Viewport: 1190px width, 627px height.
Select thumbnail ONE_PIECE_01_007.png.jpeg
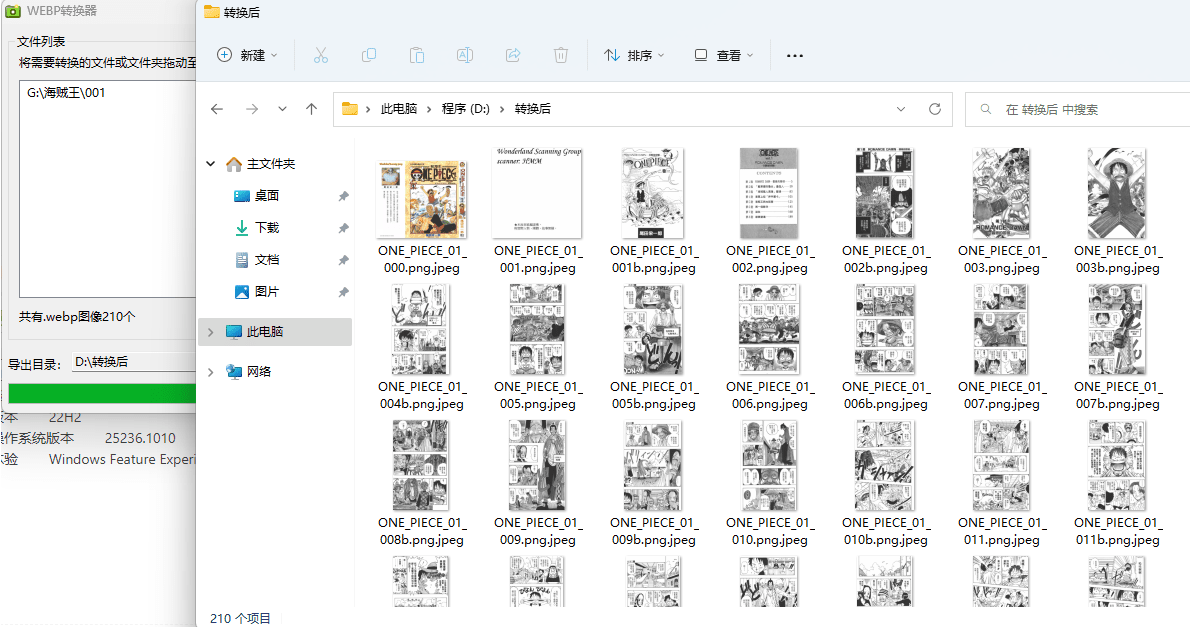click(x=1001, y=329)
